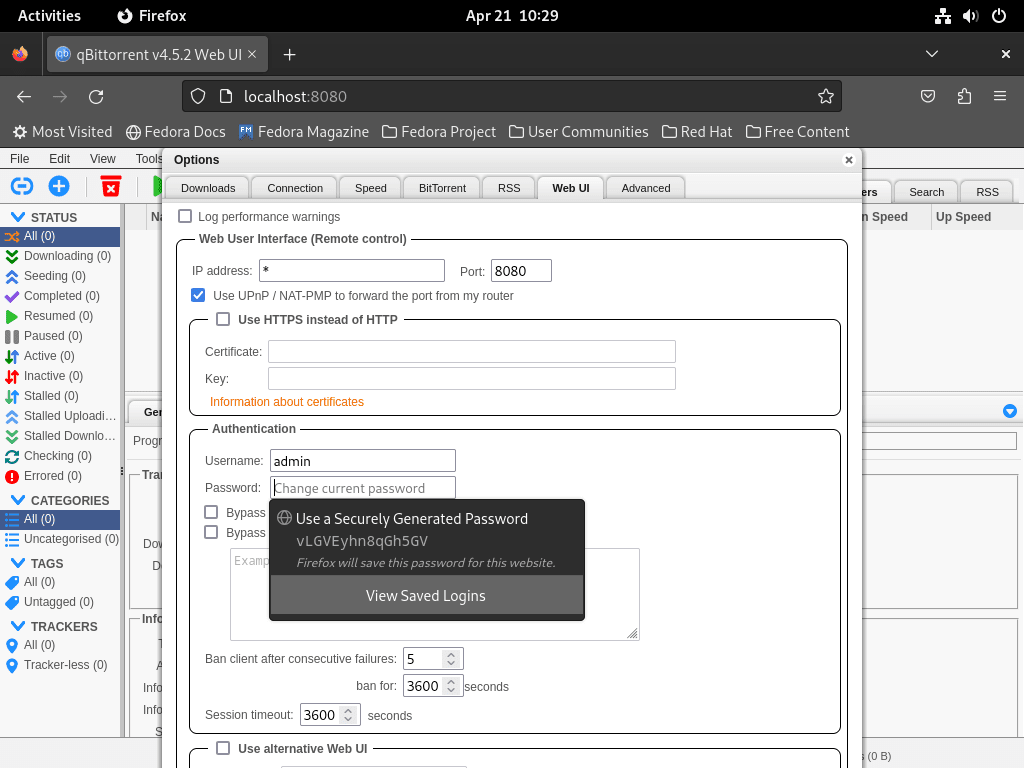
Task: Select the Errored status filter
Action: 58,476
